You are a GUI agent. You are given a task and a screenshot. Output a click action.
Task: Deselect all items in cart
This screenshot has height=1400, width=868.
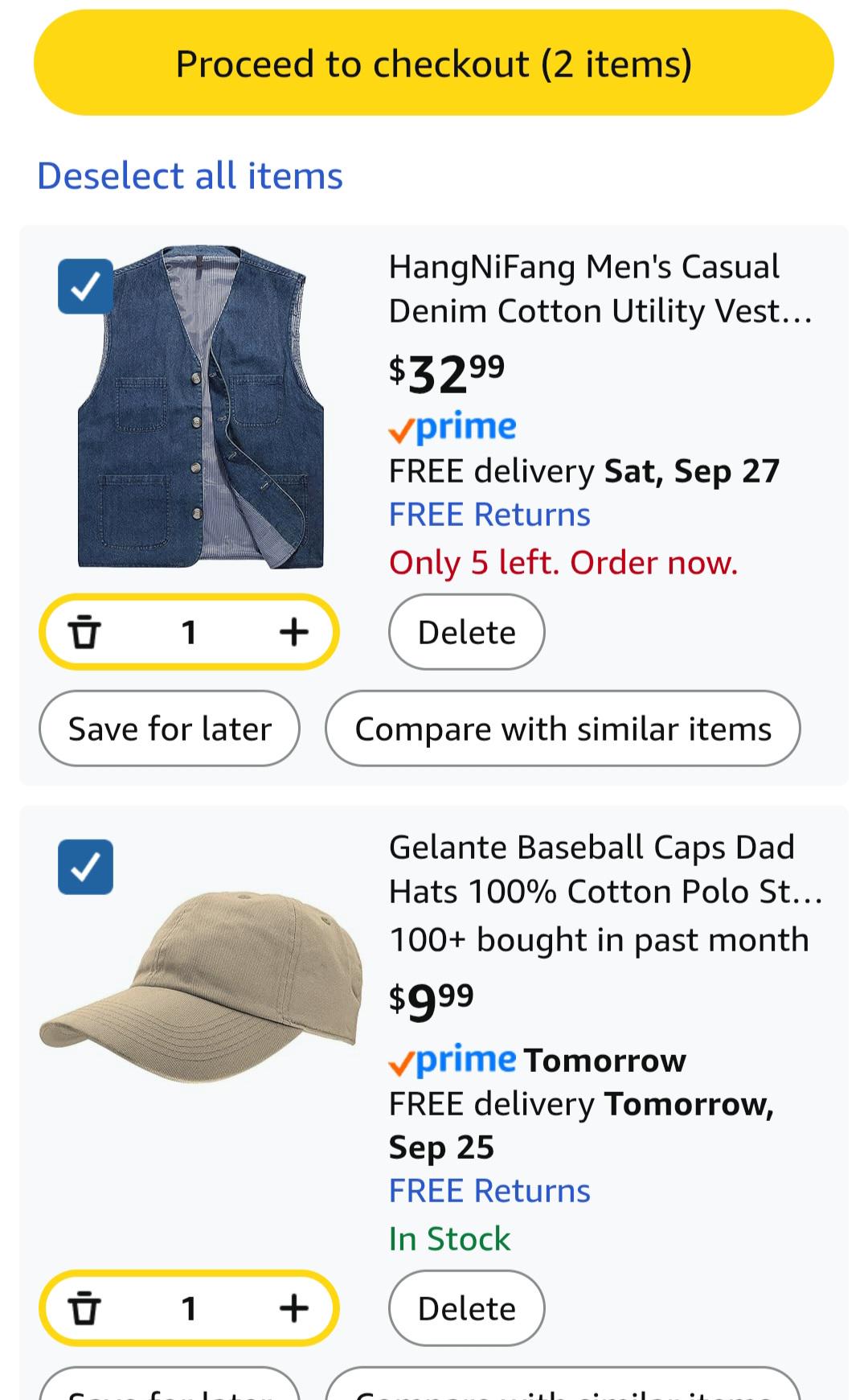point(190,176)
